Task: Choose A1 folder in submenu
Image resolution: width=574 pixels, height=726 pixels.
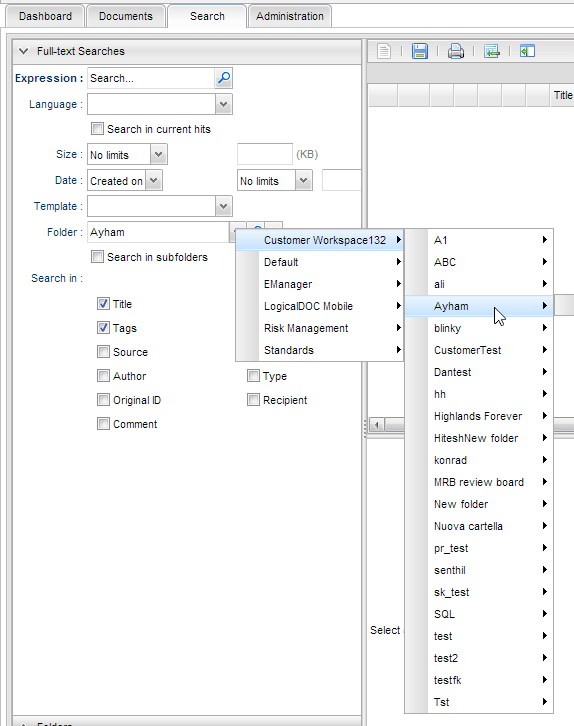Action: (x=479, y=240)
